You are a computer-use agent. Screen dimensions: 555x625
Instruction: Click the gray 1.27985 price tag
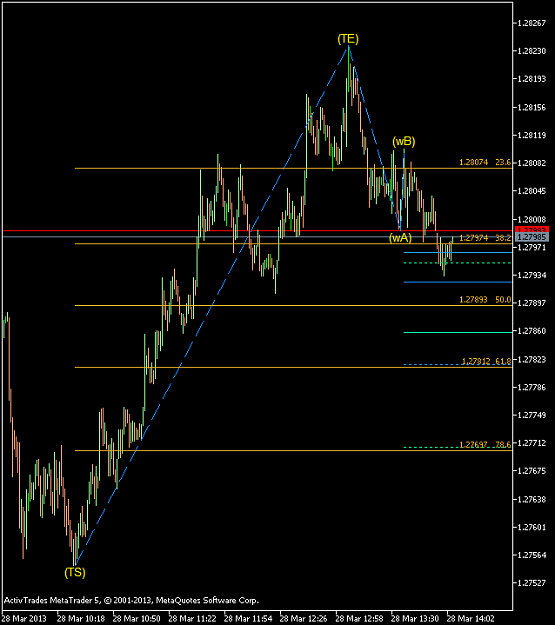[532, 237]
